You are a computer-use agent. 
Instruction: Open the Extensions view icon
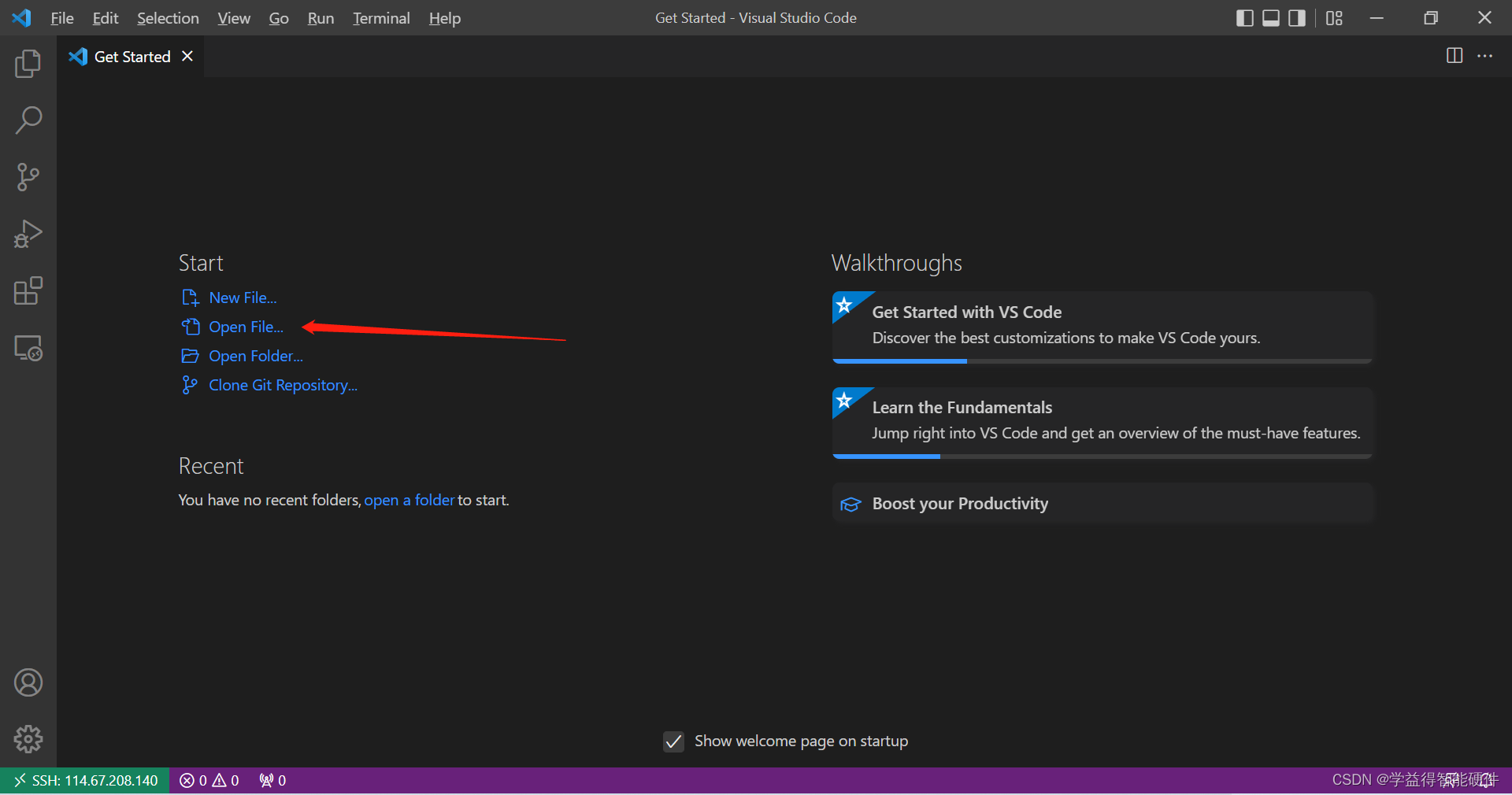(28, 290)
